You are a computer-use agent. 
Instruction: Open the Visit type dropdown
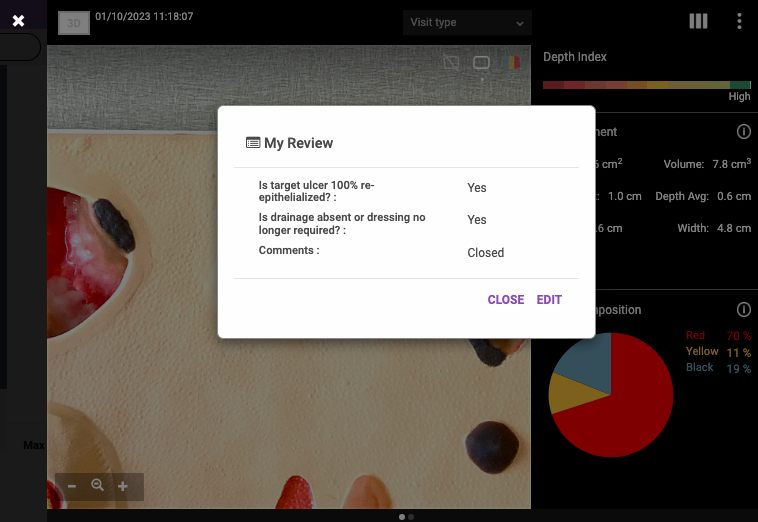point(467,22)
